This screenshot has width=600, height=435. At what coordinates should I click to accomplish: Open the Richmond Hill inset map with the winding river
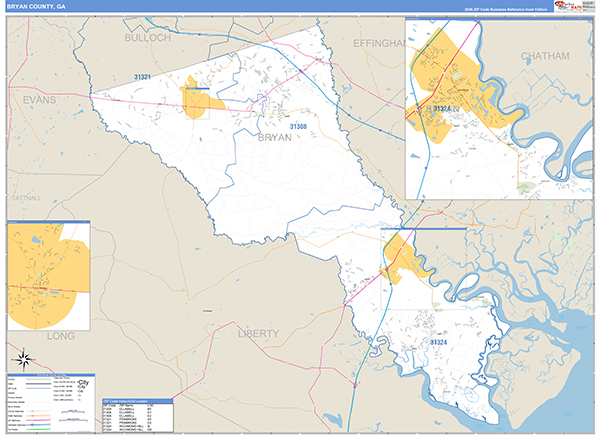coord(499,108)
